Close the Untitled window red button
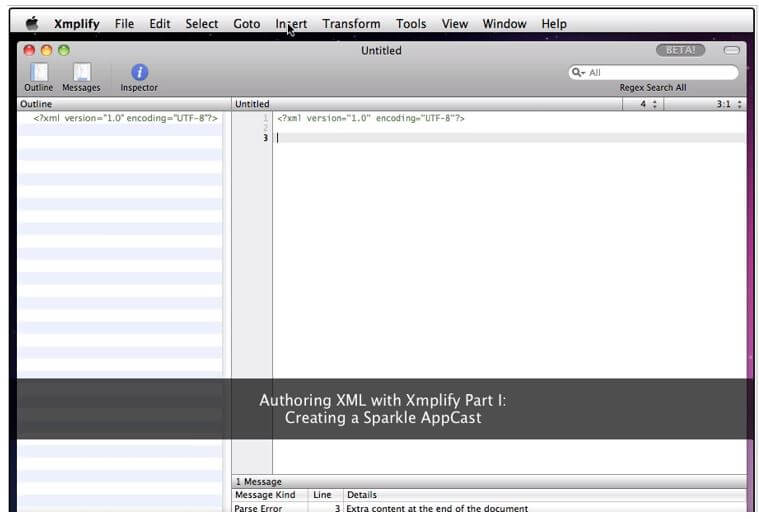 29,50
